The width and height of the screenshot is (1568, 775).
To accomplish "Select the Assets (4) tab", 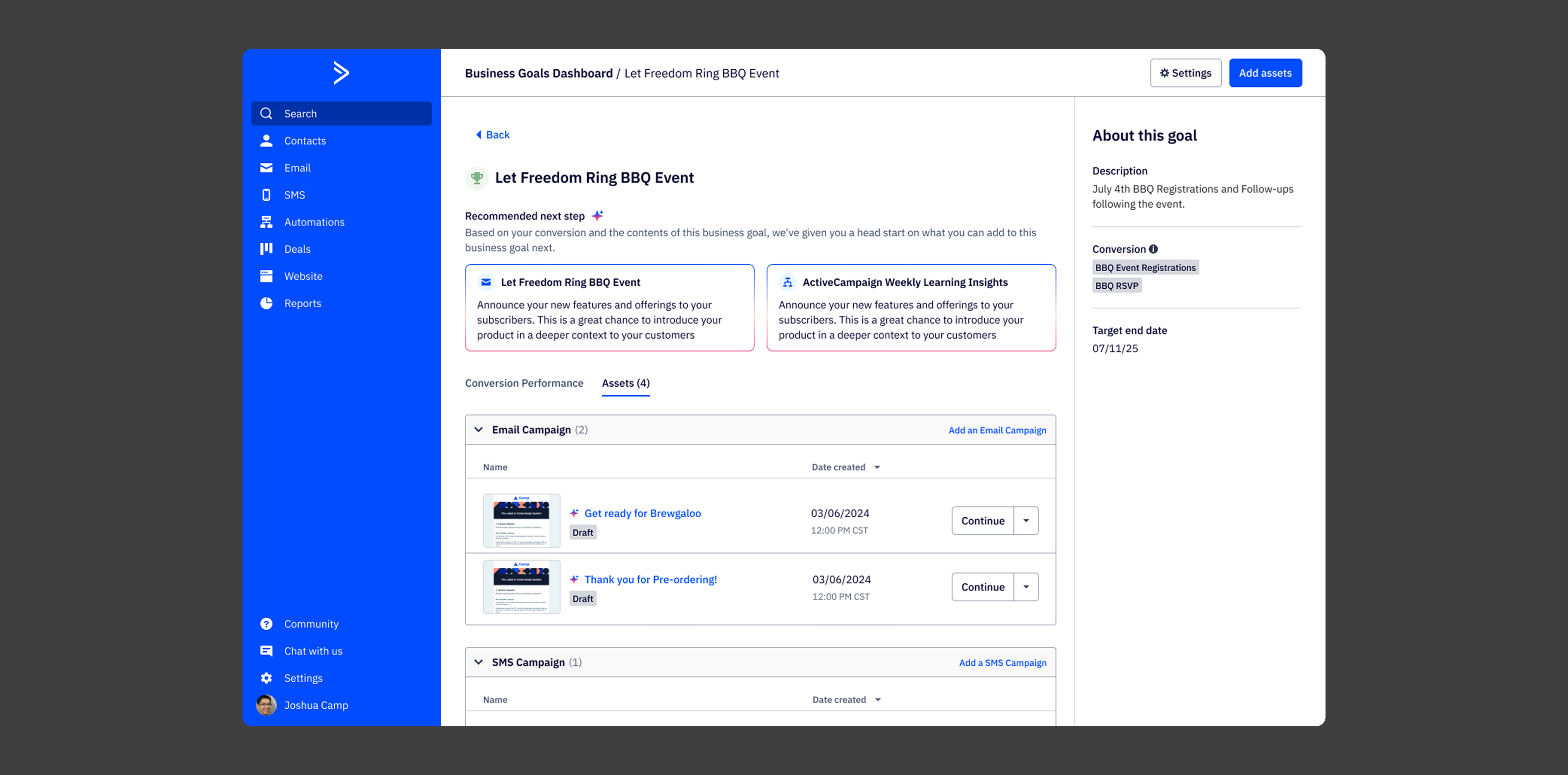I will [x=625, y=383].
